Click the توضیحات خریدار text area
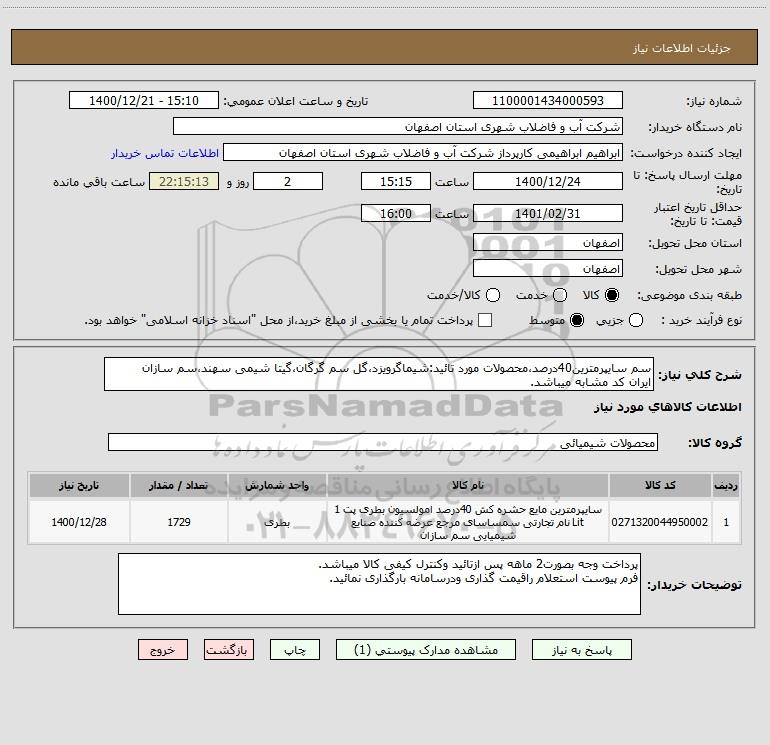Viewport: 770px width, 745px height. [x=379, y=584]
